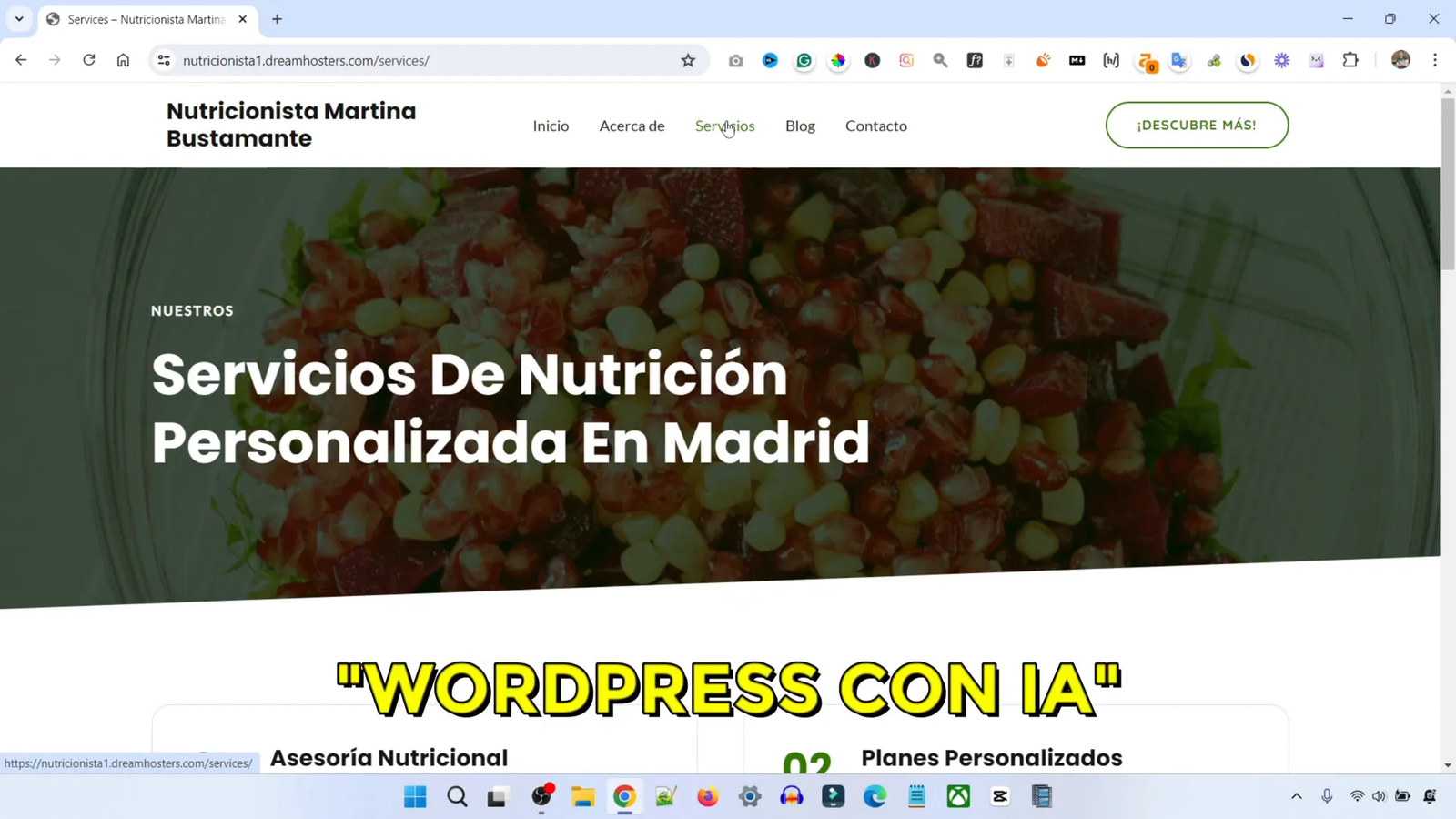Open CapCut from the taskbar

998,796
